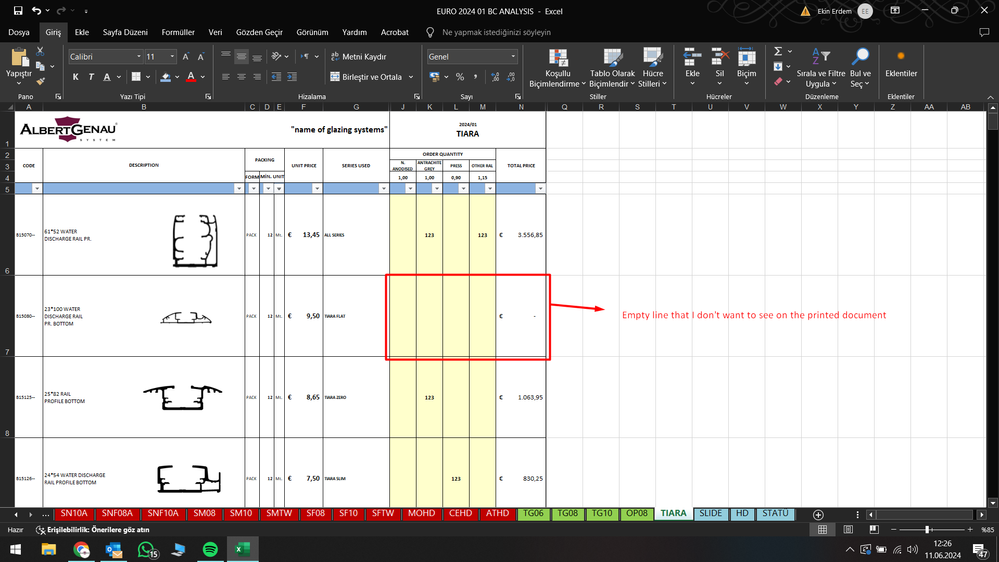This screenshot has height=562, width=999.
Task: Open Bul ve Seç magnifier
Action: [860, 57]
